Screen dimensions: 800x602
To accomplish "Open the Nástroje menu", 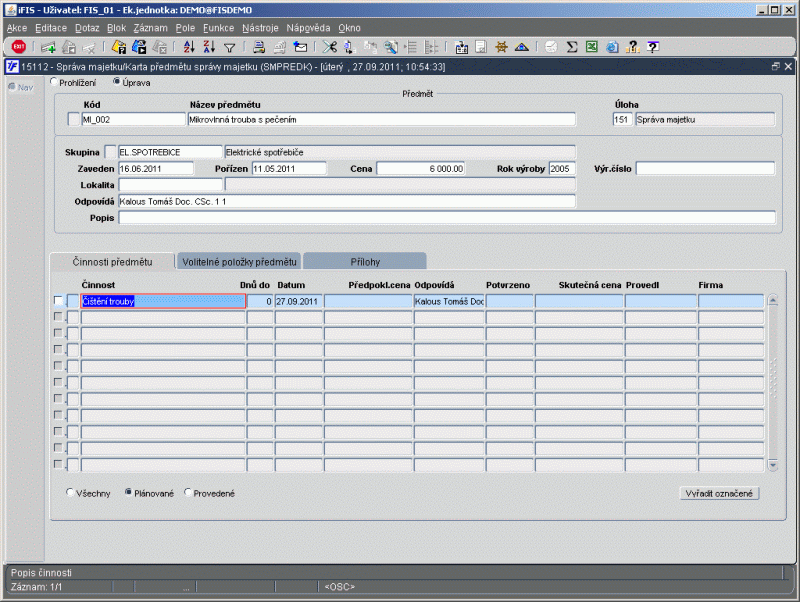I will [x=258, y=28].
